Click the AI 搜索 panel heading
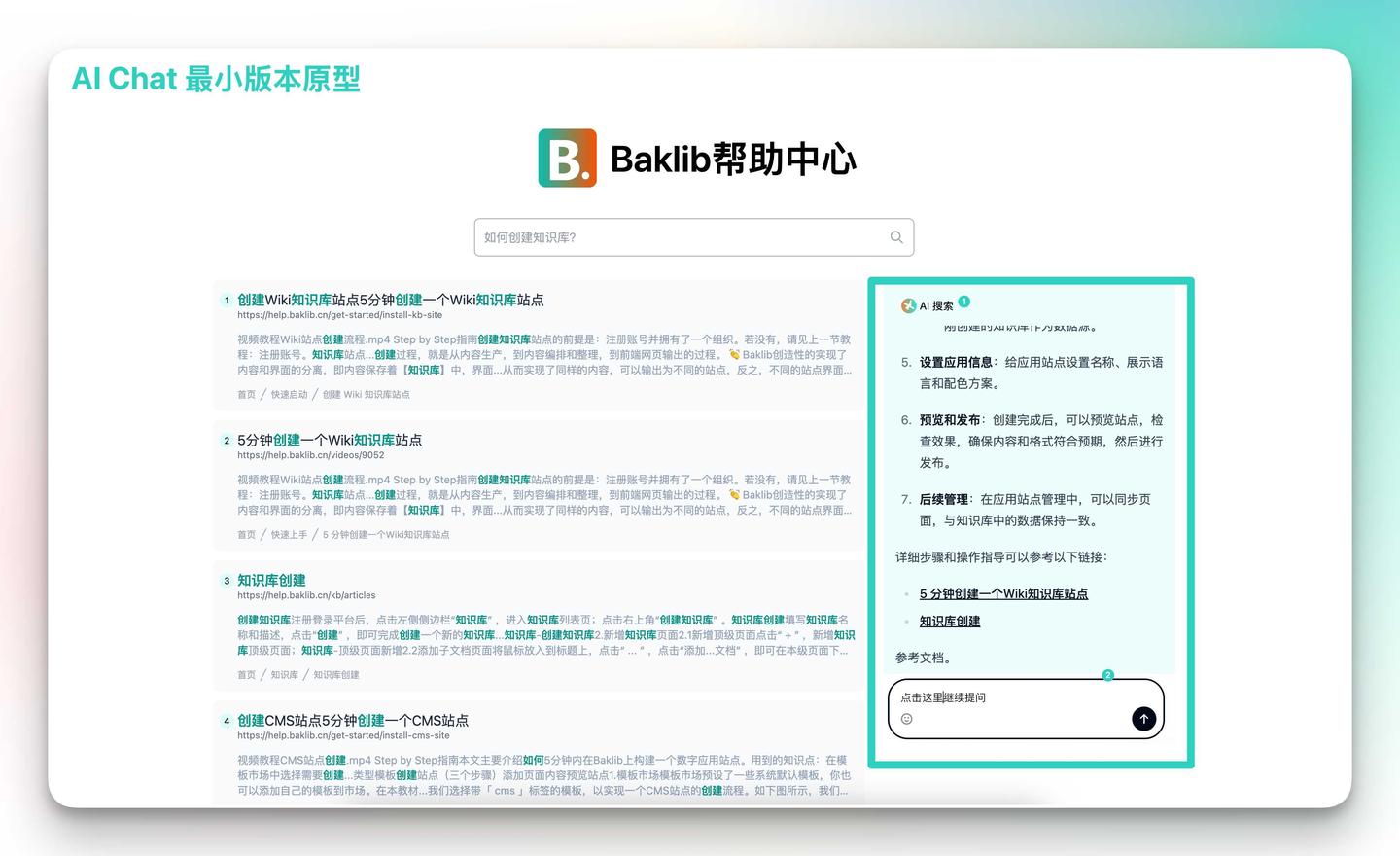 pos(936,305)
